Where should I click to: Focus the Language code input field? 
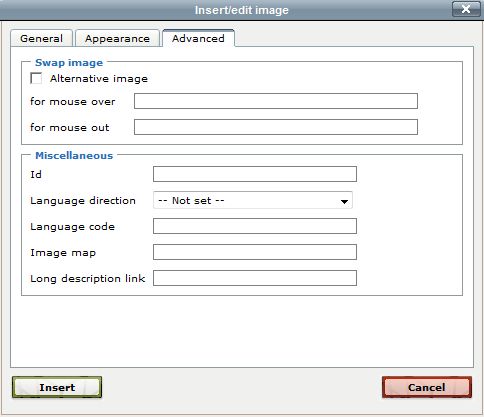(x=255, y=226)
